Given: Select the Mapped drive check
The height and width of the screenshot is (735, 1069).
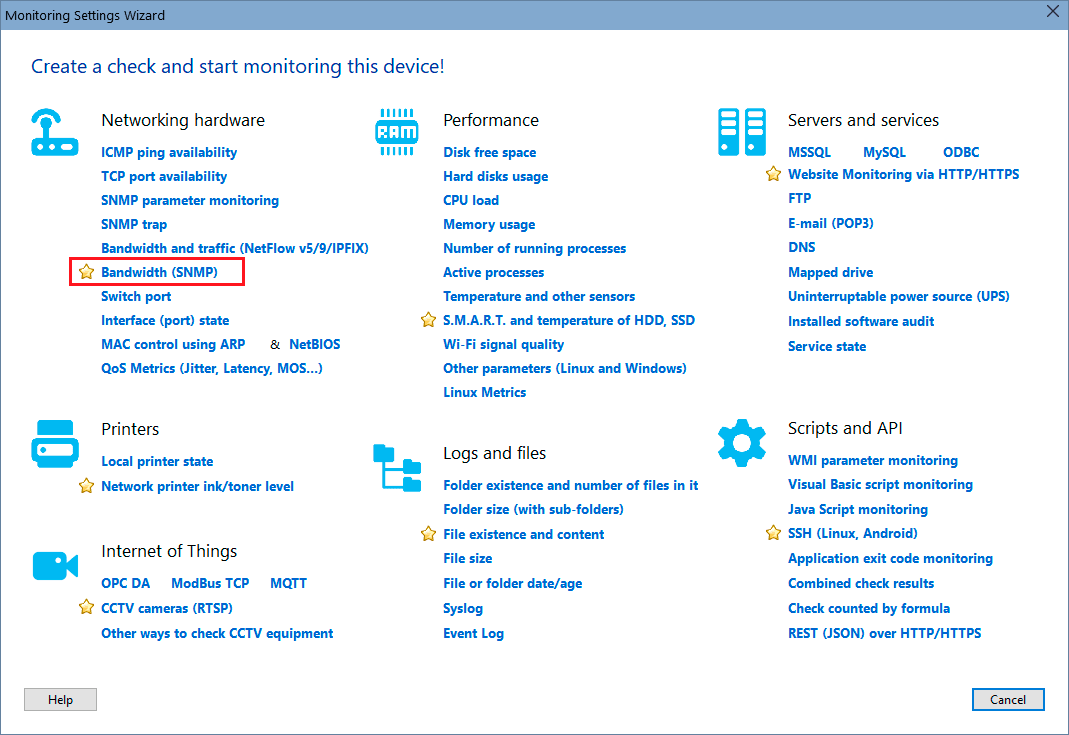Looking at the screenshot, I should click(x=830, y=272).
